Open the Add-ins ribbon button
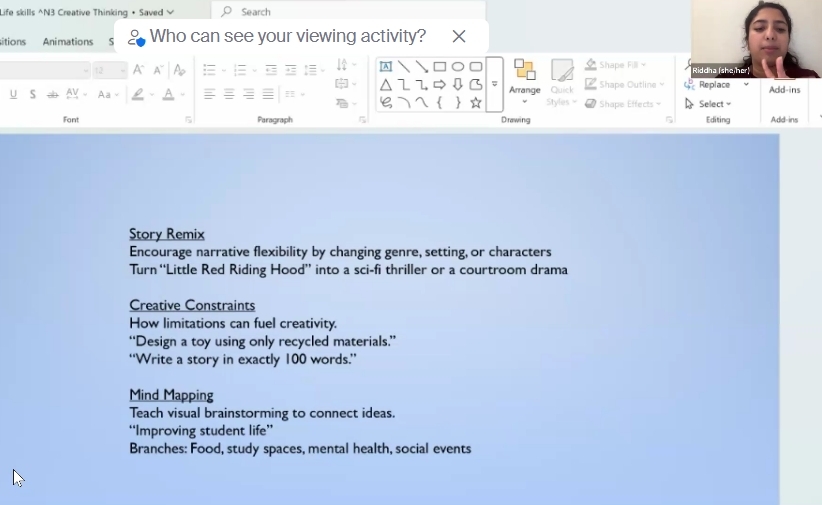 tap(784, 89)
